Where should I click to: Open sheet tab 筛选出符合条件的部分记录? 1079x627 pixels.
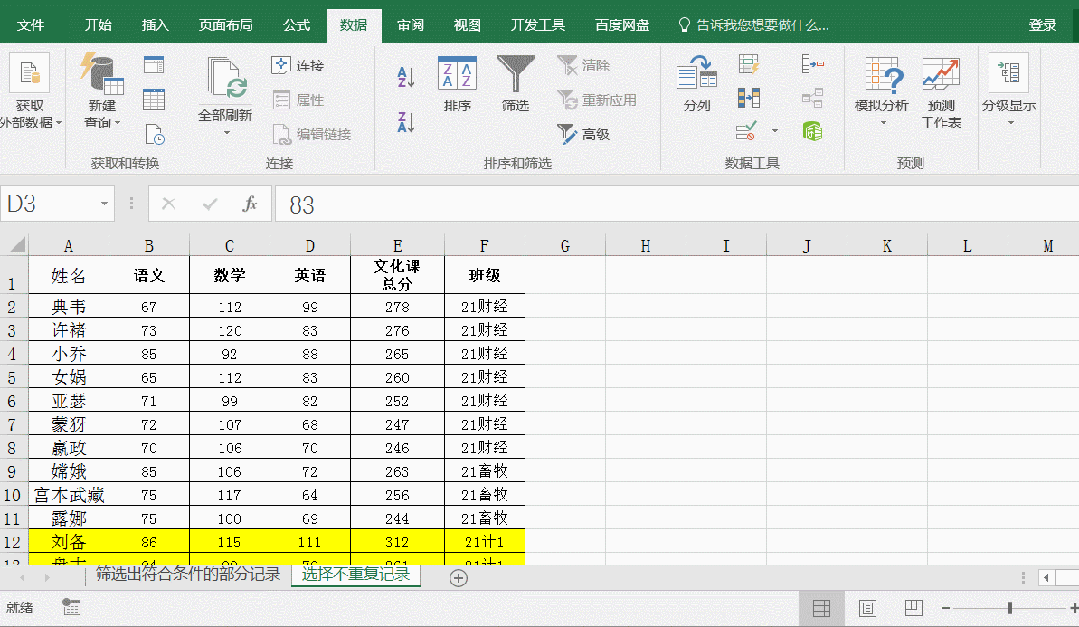pyautogui.click(x=188, y=574)
